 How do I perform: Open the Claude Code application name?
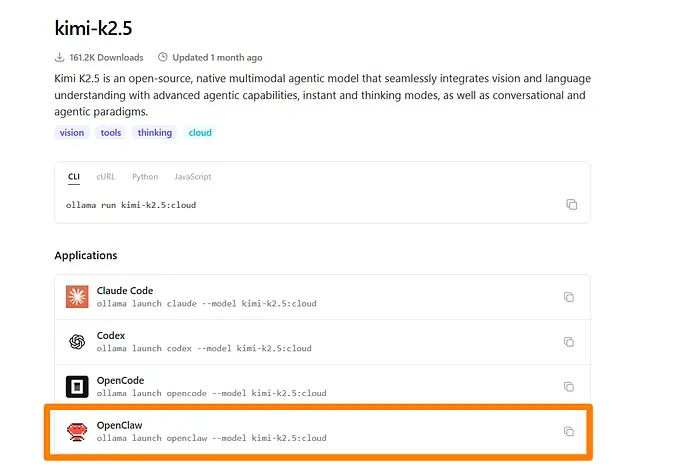(x=125, y=290)
